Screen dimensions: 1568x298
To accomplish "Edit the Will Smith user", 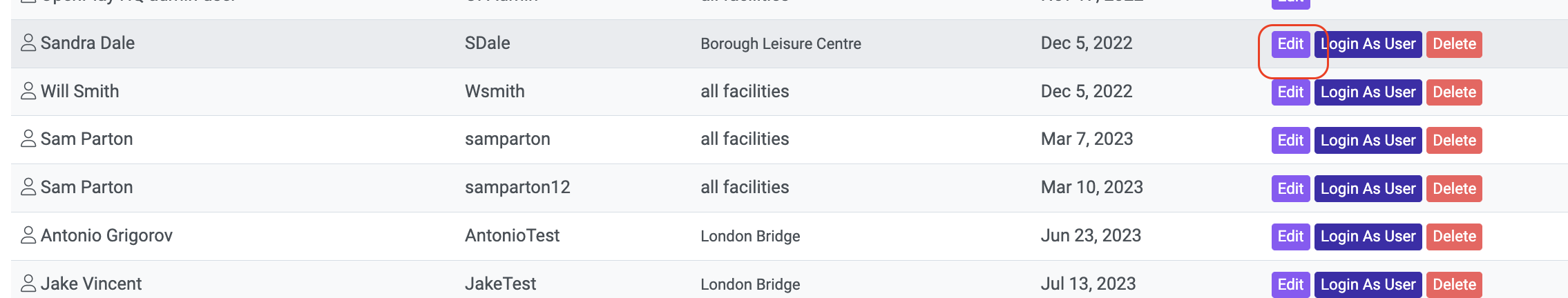I will click(1290, 92).
